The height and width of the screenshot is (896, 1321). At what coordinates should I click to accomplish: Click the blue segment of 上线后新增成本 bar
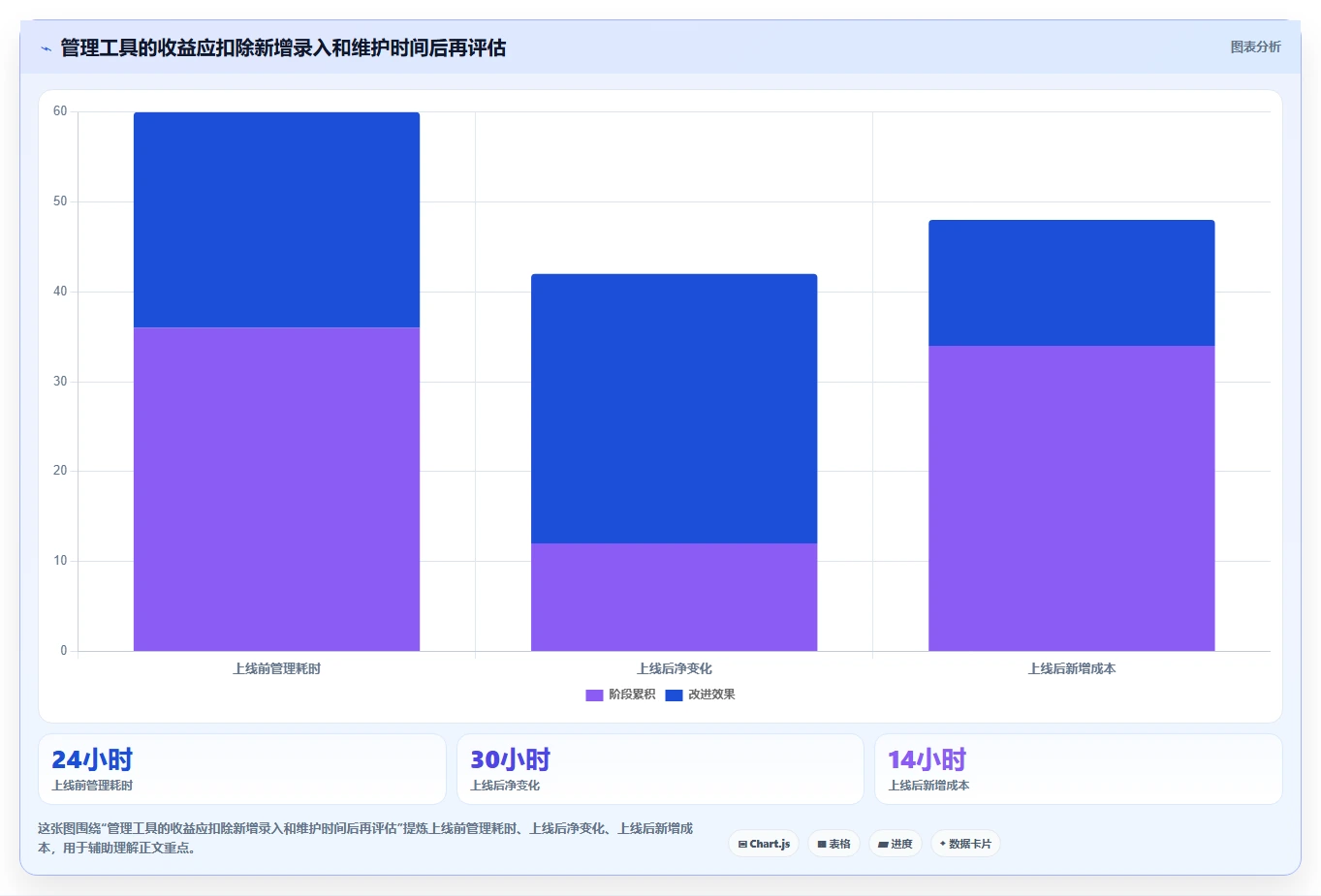1072,283
